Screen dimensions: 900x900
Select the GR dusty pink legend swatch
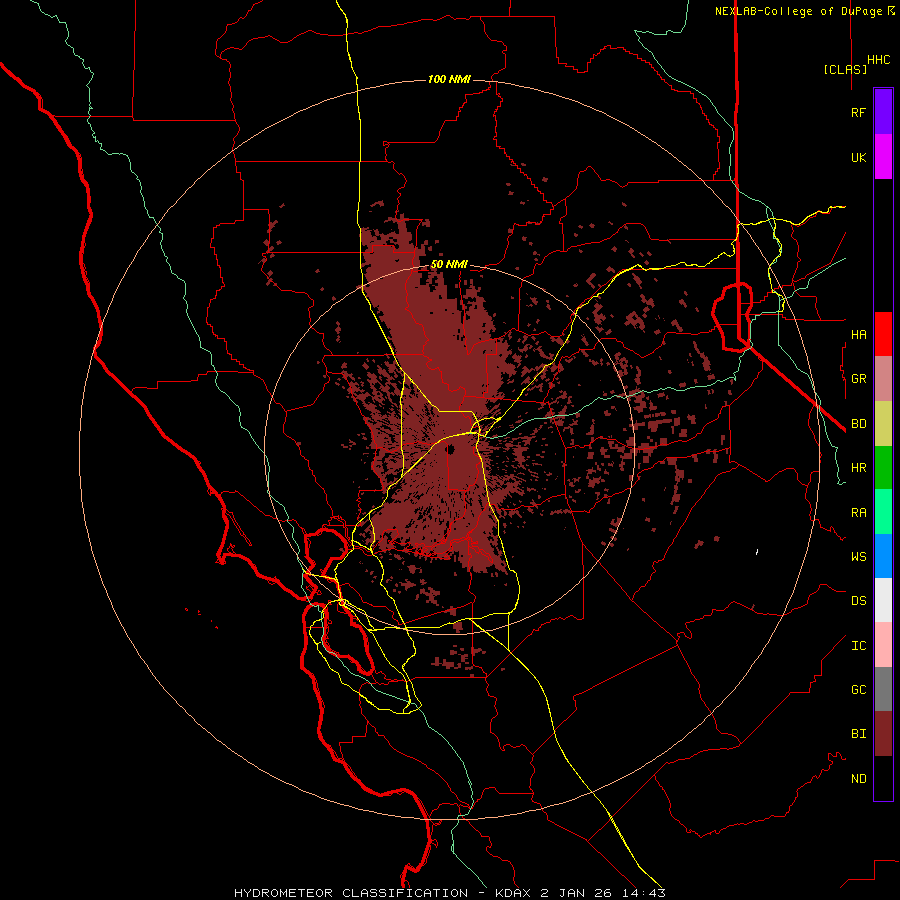883,379
